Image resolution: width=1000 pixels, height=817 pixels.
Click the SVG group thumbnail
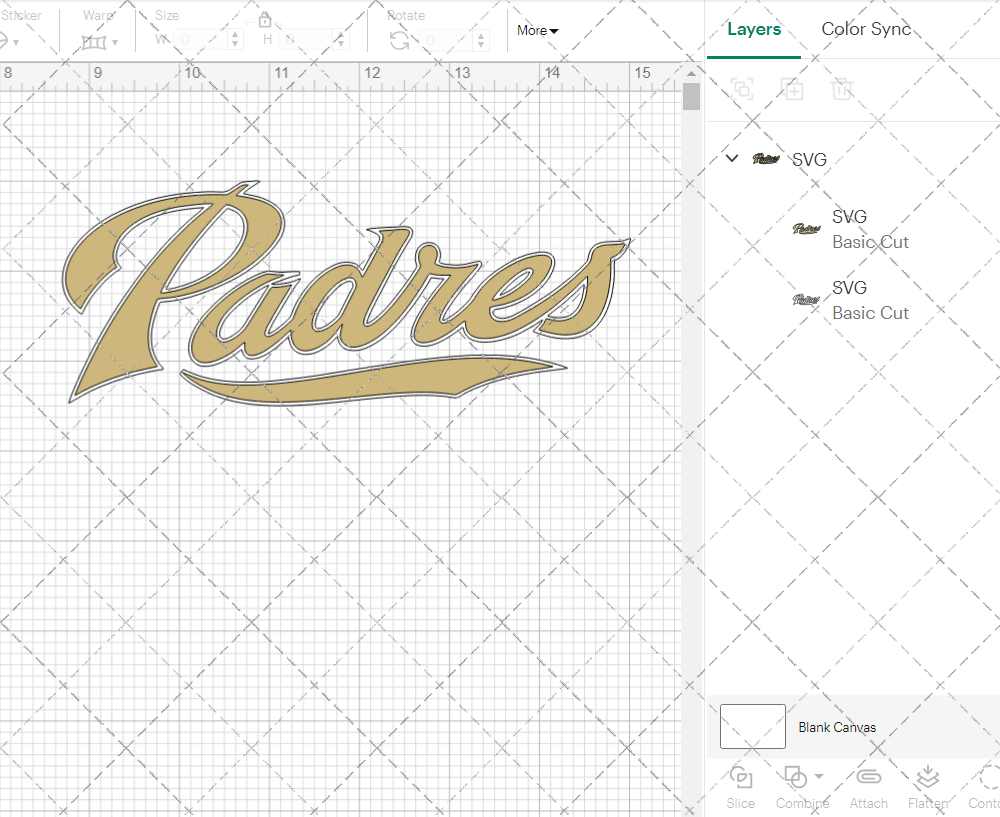click(766, 159)
